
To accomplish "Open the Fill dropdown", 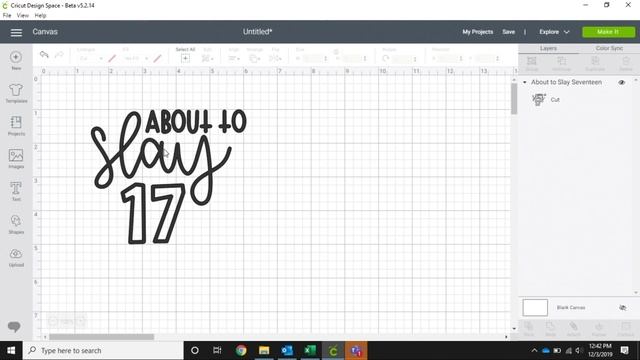I will (136, 59).
